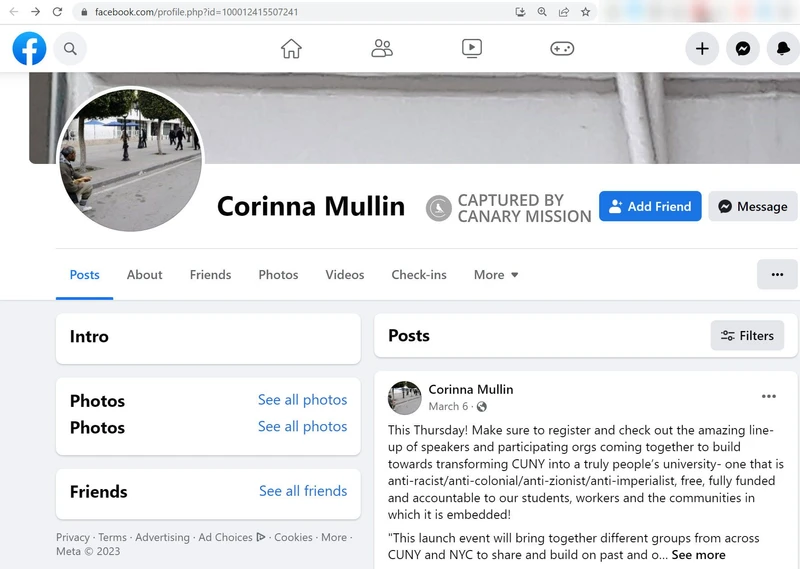Viewport: 800px width, 569px height.
Task: Expand post text with See more
Action: click(x=698, y=555)
